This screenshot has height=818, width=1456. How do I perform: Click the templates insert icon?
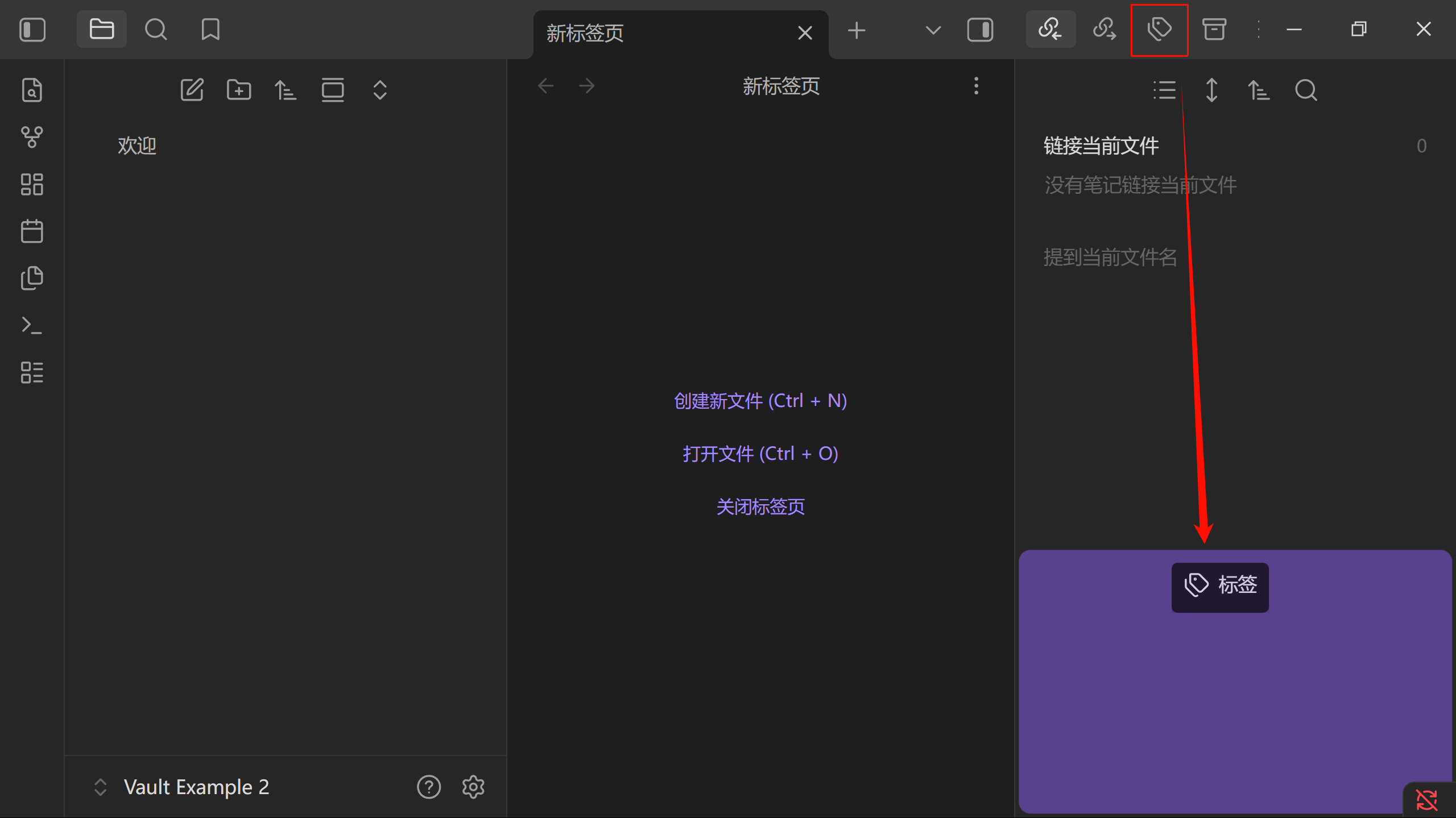[x=32, y=278]
